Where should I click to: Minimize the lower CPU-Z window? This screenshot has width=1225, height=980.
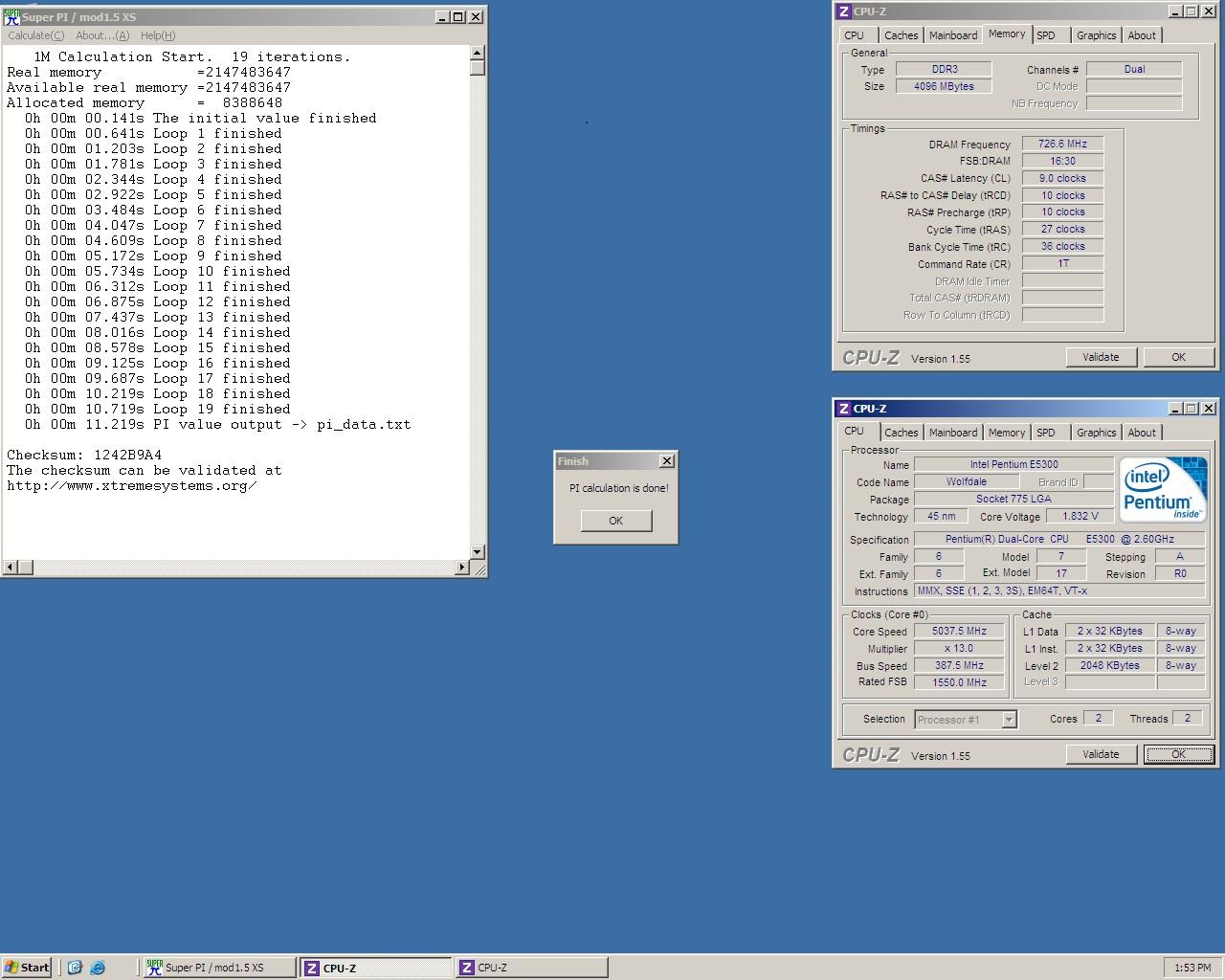(1175, 409)
